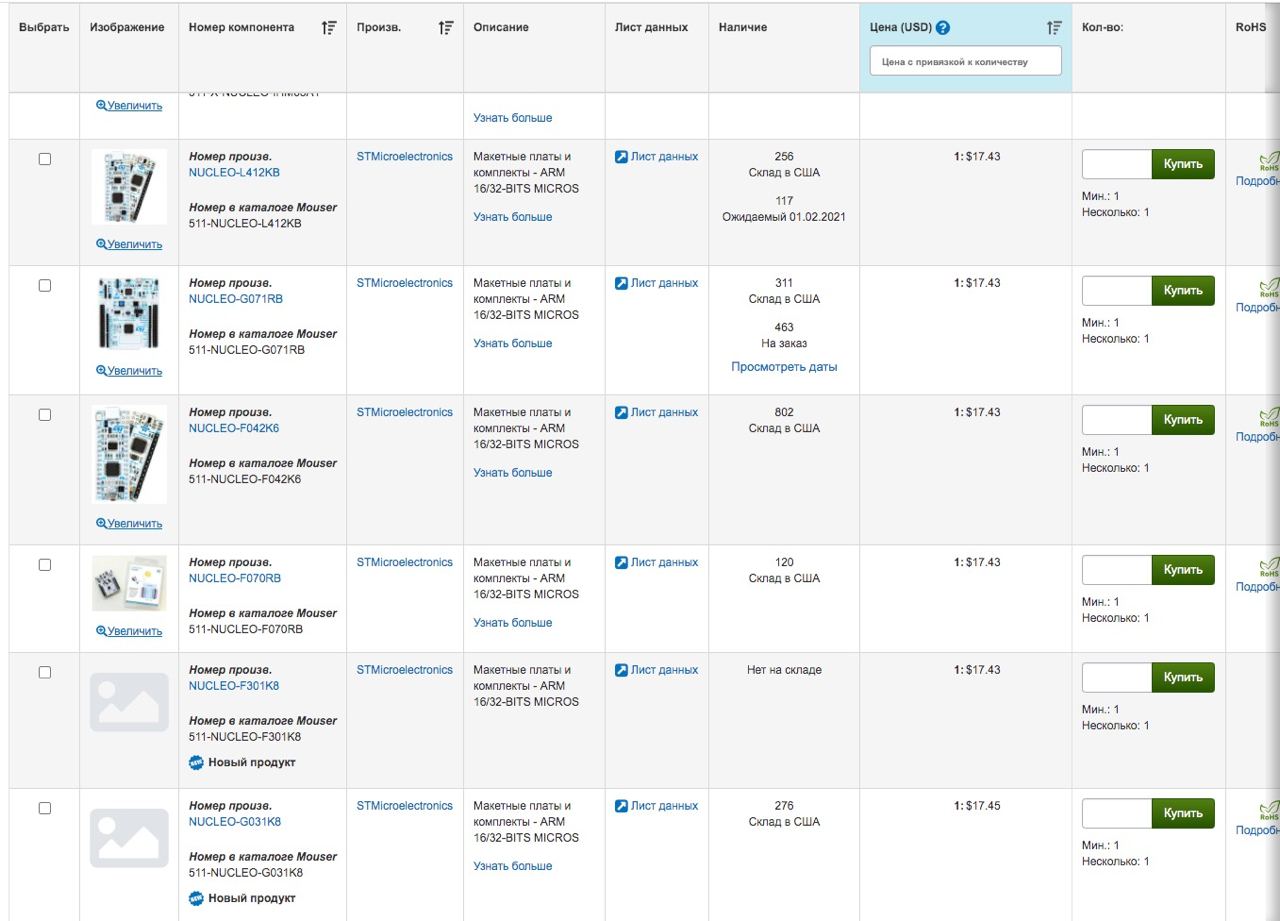Open datasheet icon for NUCLEO-L412KB
Screen dimensions: 1280x921
621,157
